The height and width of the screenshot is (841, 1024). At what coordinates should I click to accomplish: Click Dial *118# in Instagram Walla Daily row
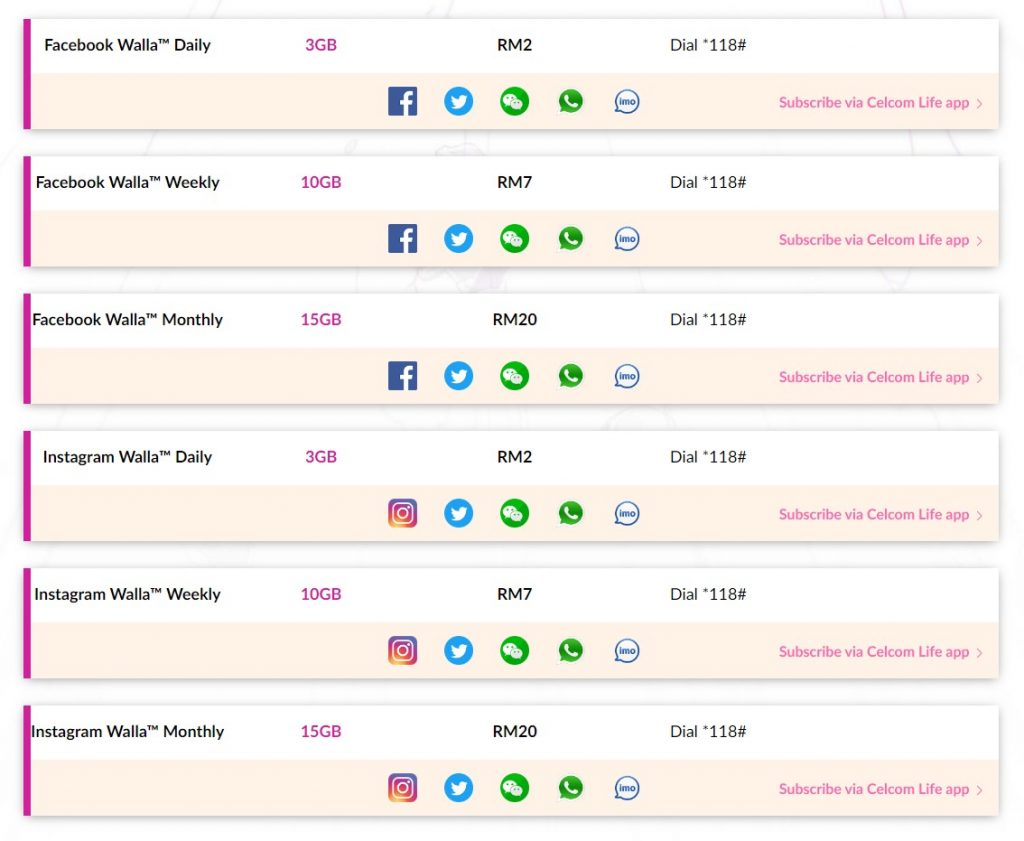pos(708,456)
